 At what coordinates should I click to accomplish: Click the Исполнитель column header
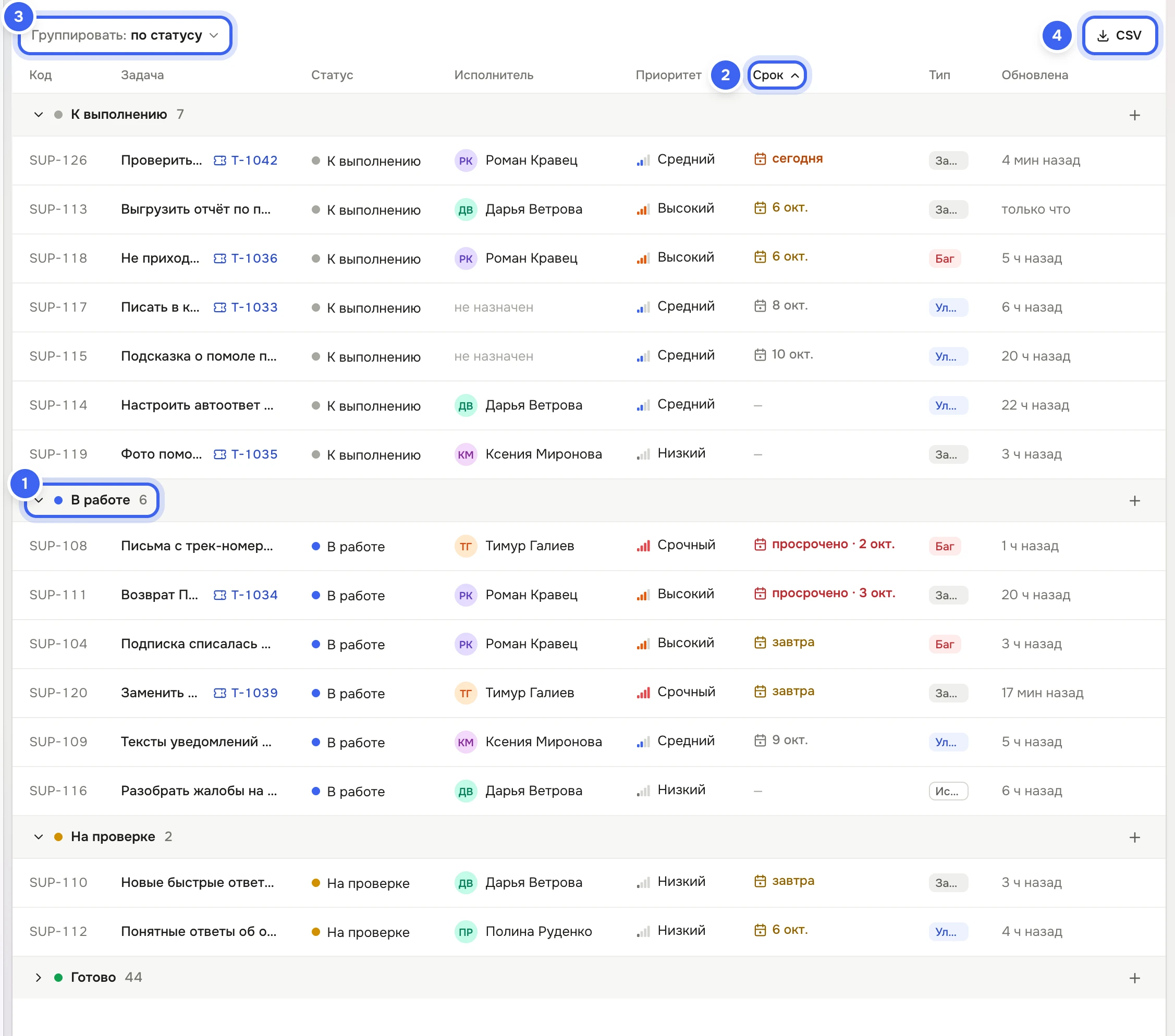point(493,75)
